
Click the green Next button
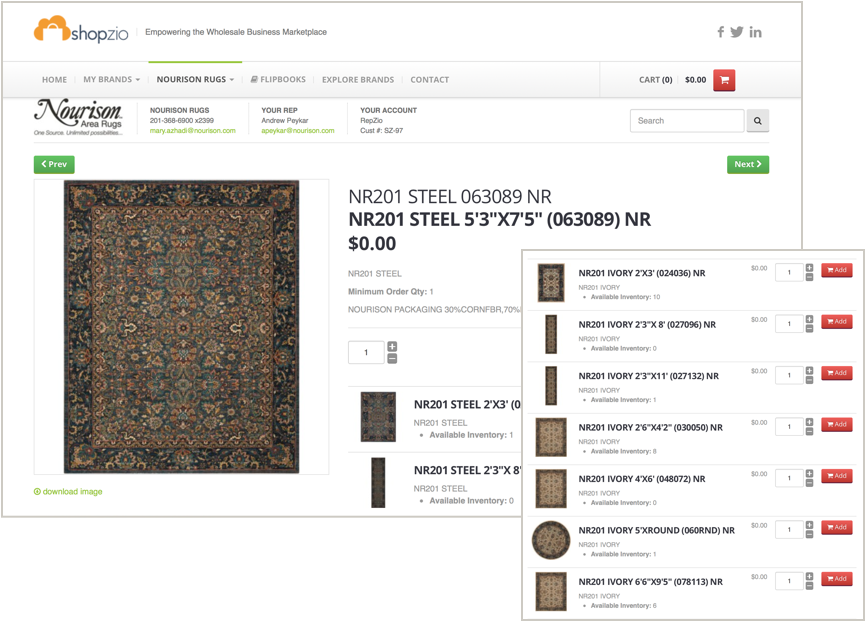[748, 164]
